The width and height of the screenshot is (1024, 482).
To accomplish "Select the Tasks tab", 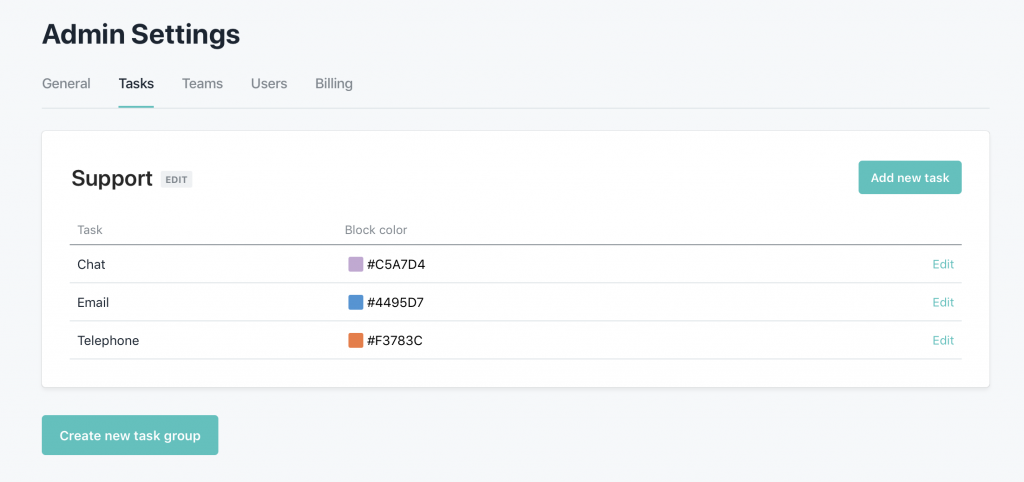I will 136,84.
